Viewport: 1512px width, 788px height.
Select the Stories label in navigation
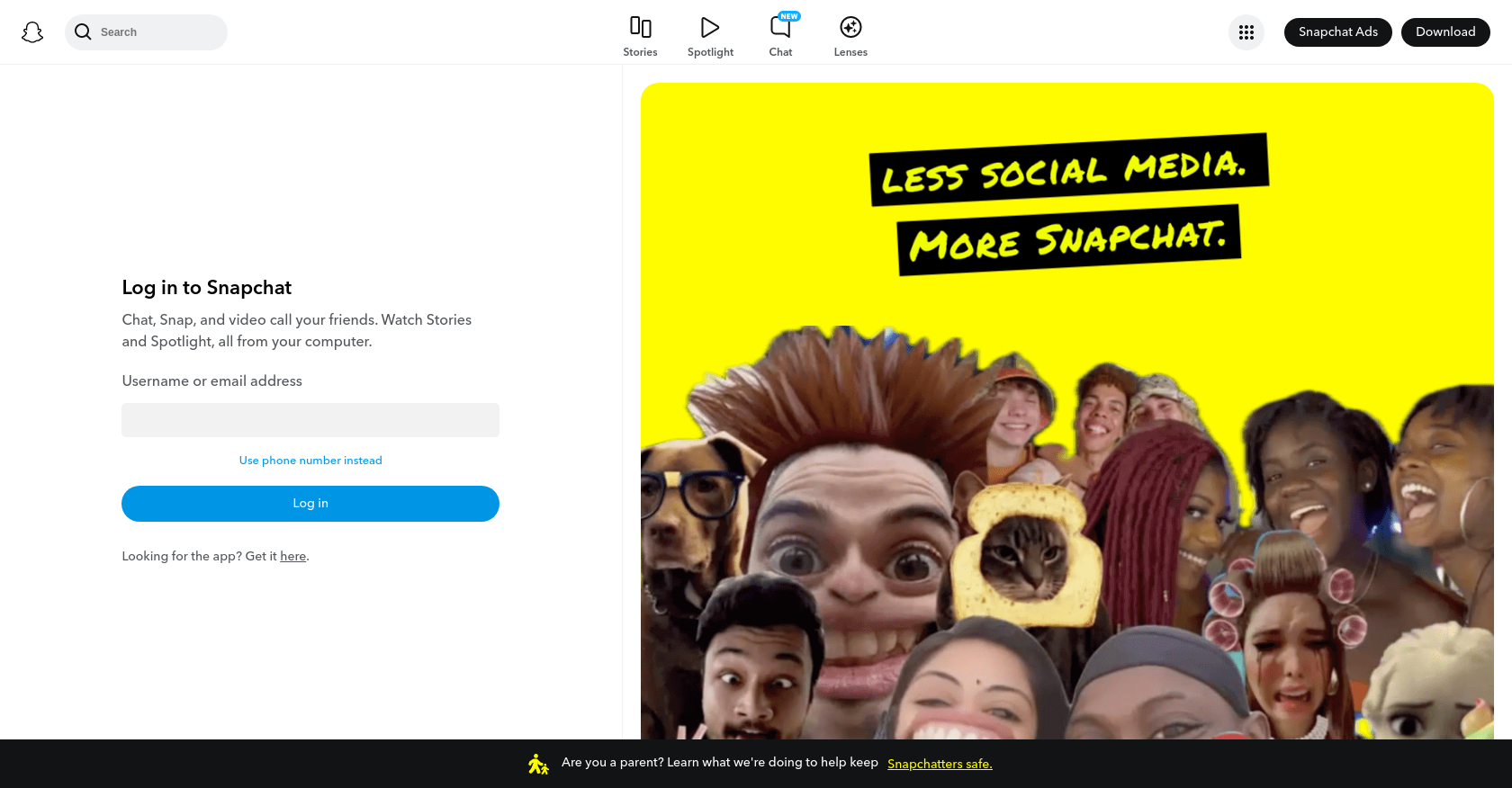[x=640, y=52]
